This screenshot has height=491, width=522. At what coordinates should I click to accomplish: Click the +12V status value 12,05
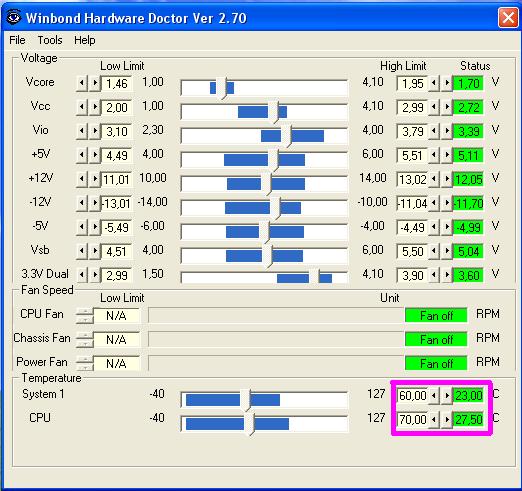(x=468, y=179)
